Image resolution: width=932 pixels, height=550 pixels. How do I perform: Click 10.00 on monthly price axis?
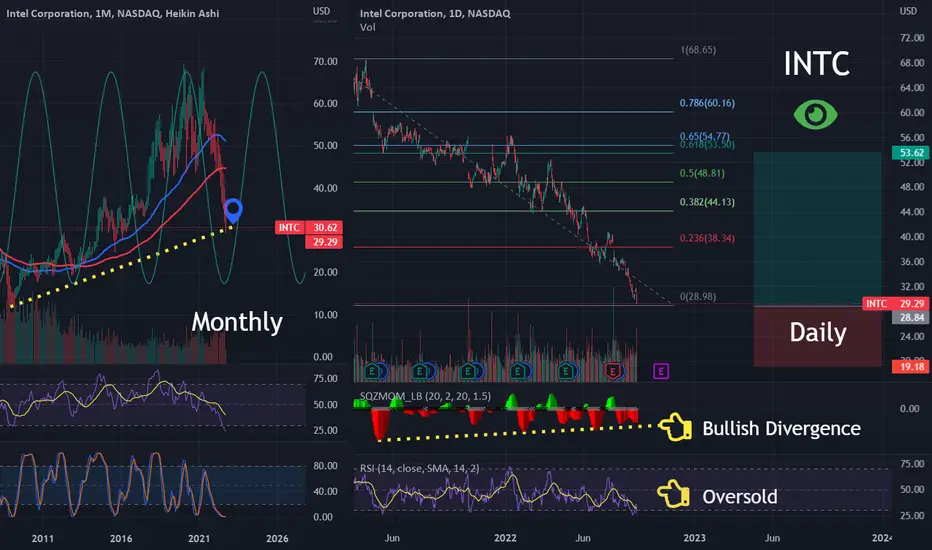pos(325,315)
